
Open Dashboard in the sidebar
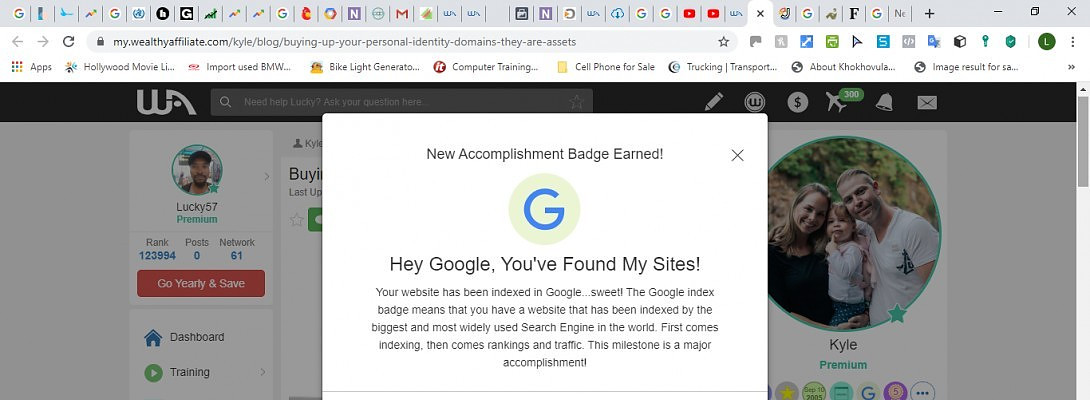click(197, 337)
